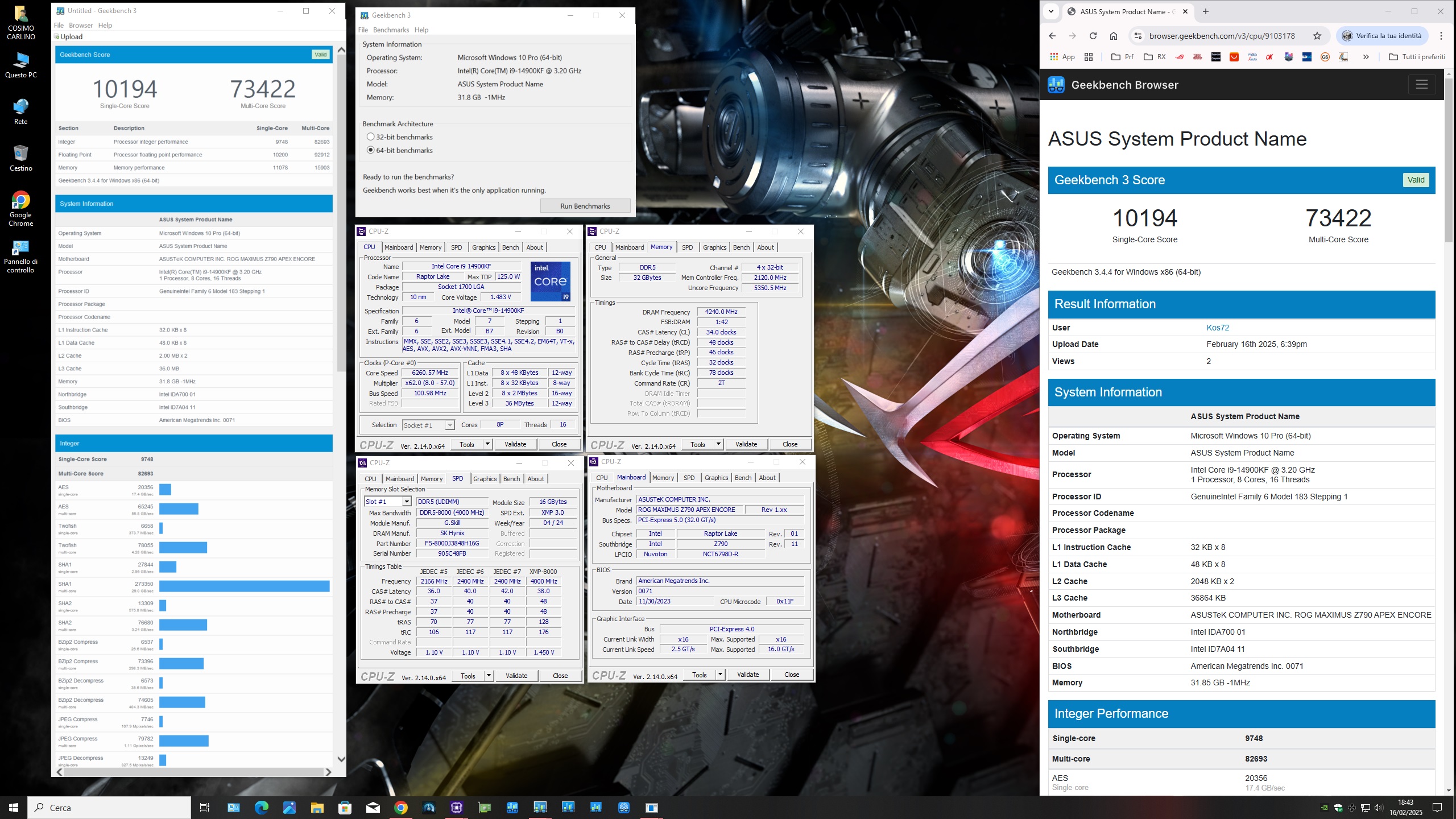
Task: Open site information icon in address bar
Action: point(1137,36)
